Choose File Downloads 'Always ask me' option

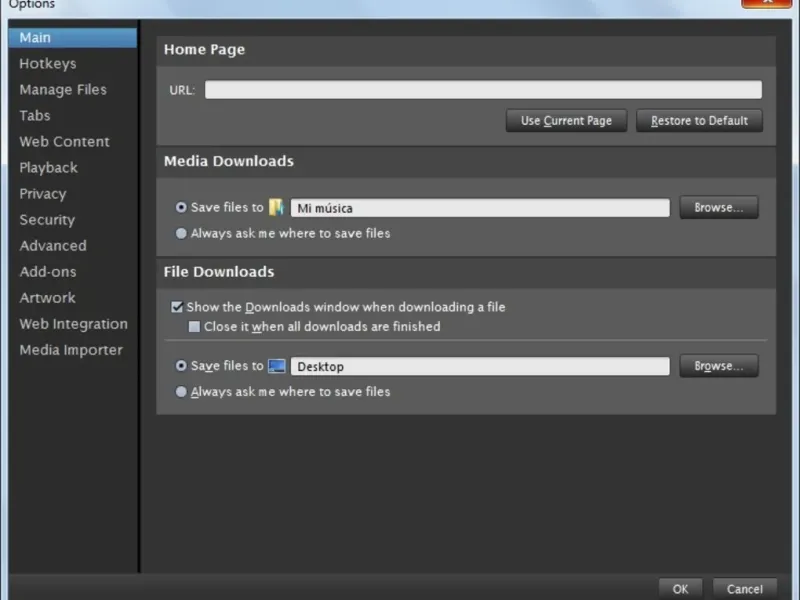click(x=181, y=391)
